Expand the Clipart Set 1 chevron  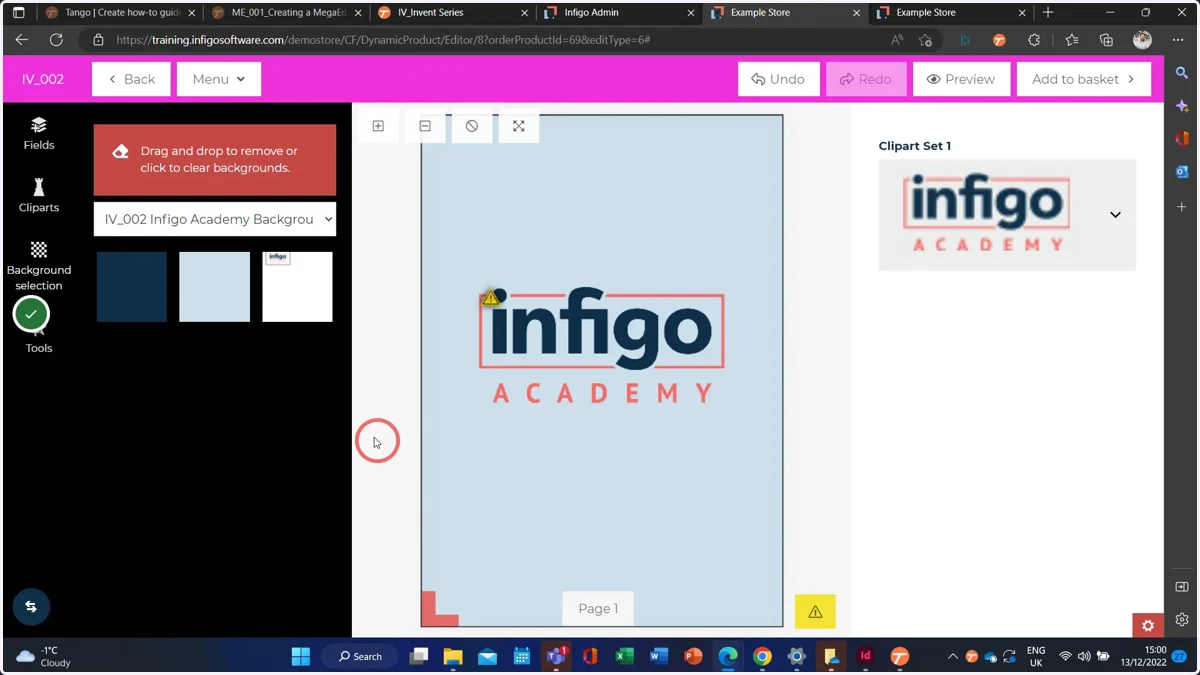click(1115, 215)
